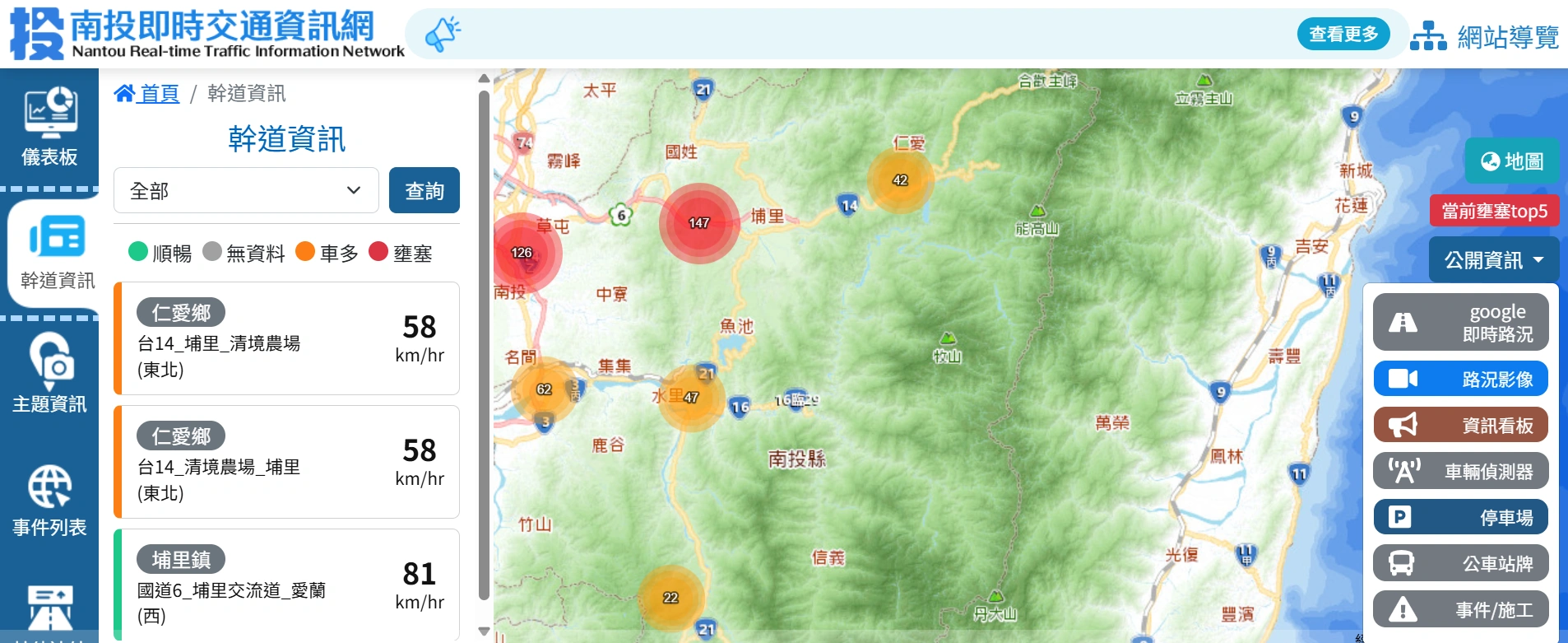Click the grey 無資料 legend dot
The image size is (1568, 643).
(x=212, y=251)
